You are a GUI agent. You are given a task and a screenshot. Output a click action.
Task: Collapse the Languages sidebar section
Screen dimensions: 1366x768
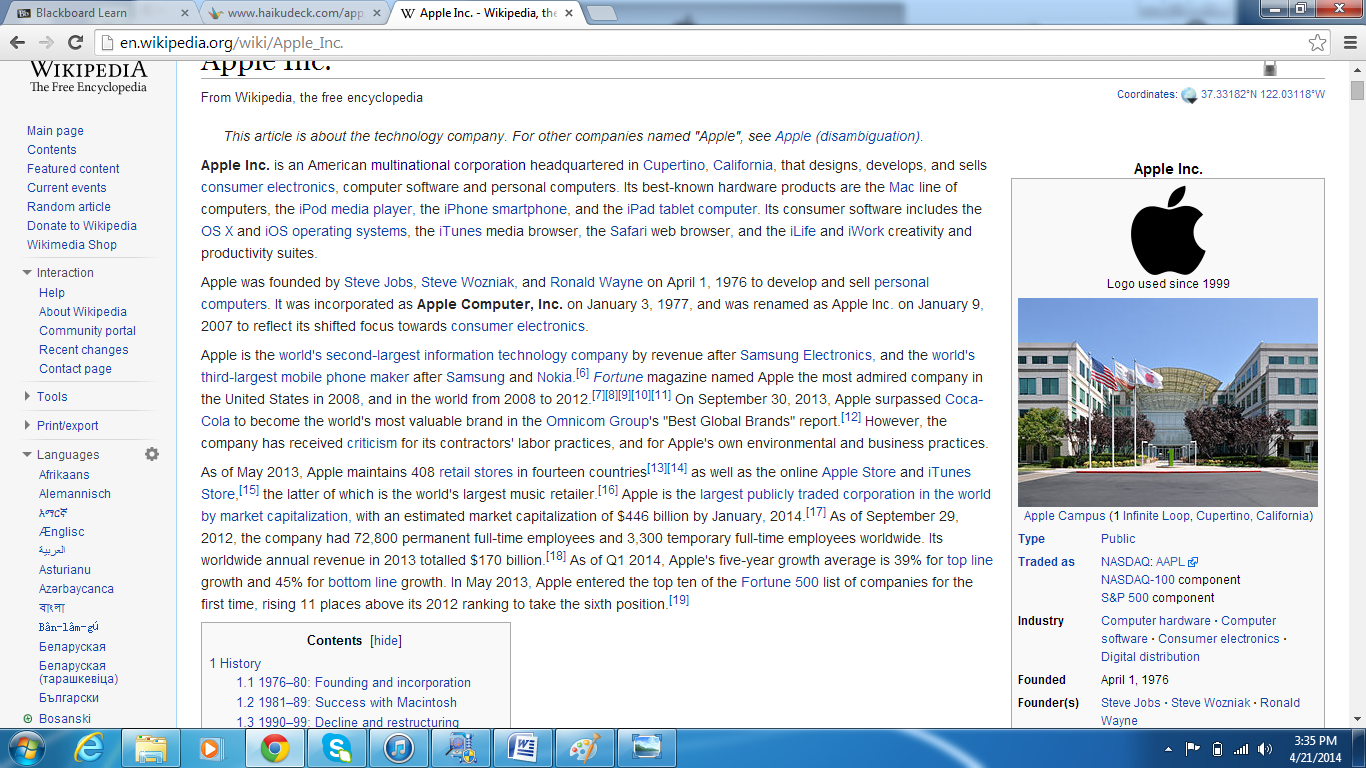pos(60,455)
